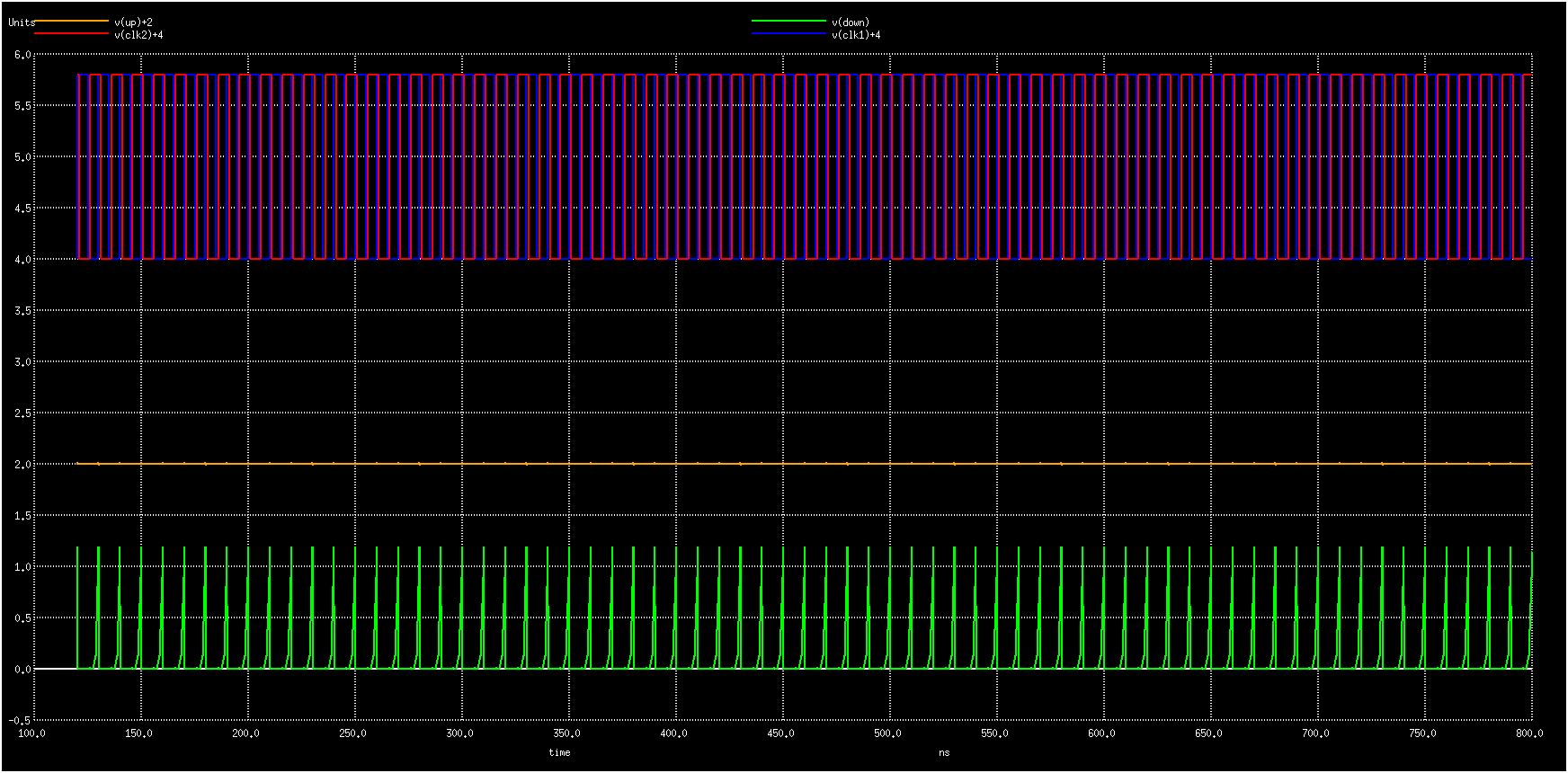The height and width of the screenshot is (773, 1568).
Task: Click the x-axis value 350.0
Action: pos(566,733)
